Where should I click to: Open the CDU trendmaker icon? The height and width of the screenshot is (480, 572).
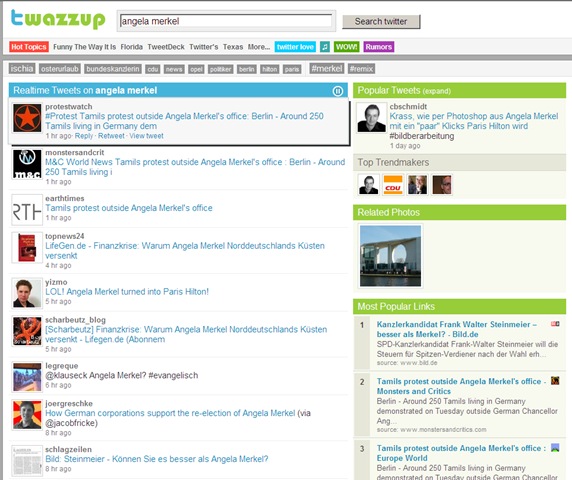point(393,185)
